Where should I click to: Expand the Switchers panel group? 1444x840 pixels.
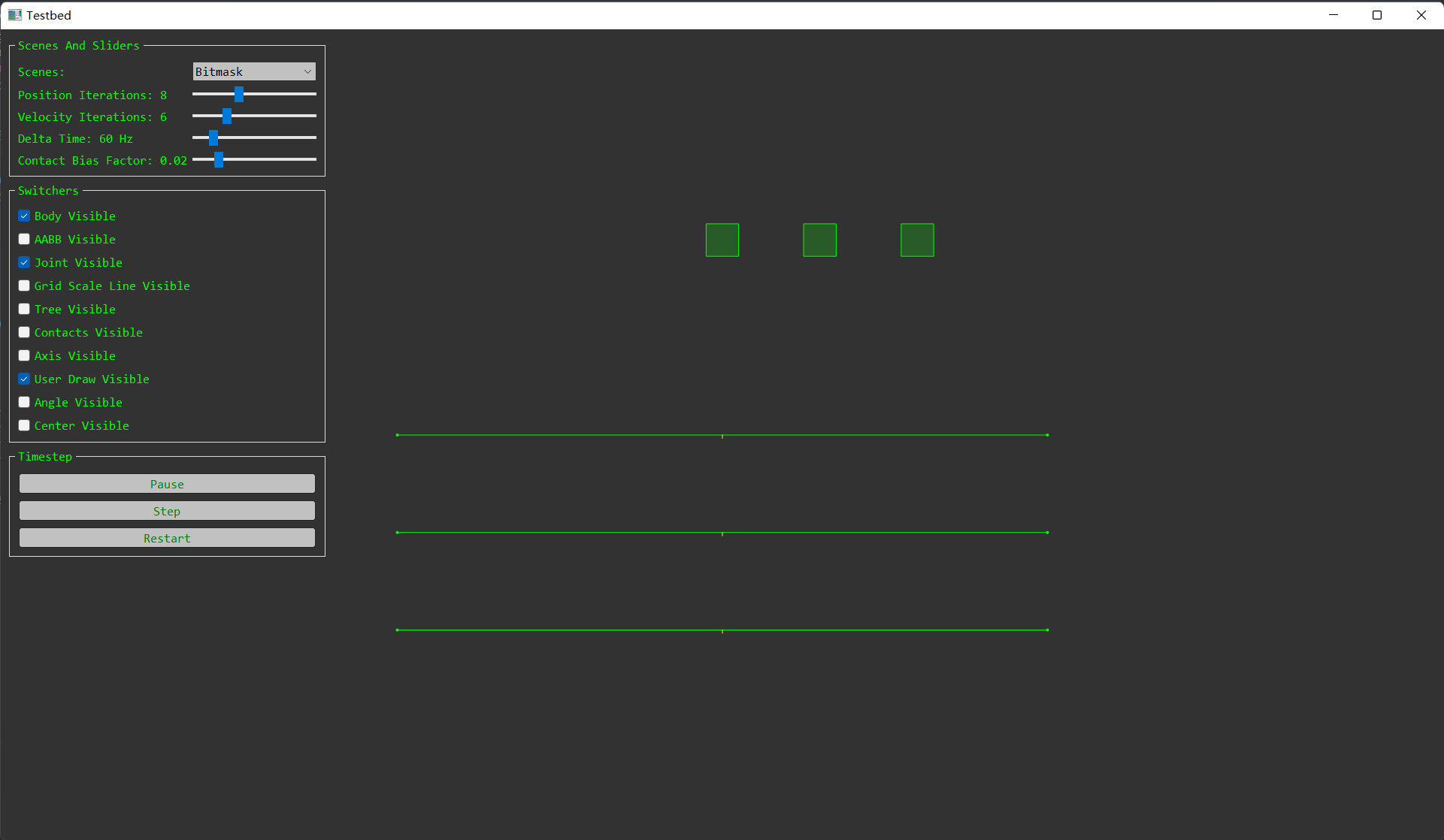[48, 190]
